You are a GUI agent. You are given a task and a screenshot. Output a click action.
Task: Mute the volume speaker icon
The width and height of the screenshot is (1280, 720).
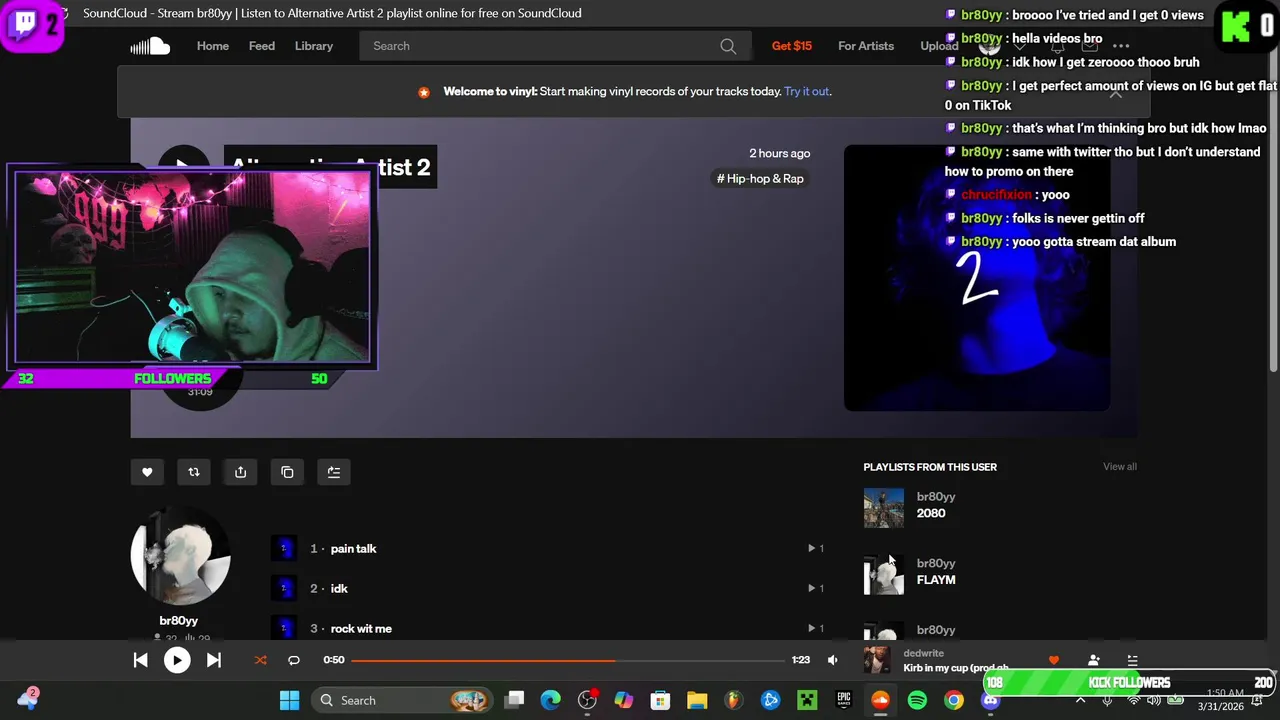832,660
